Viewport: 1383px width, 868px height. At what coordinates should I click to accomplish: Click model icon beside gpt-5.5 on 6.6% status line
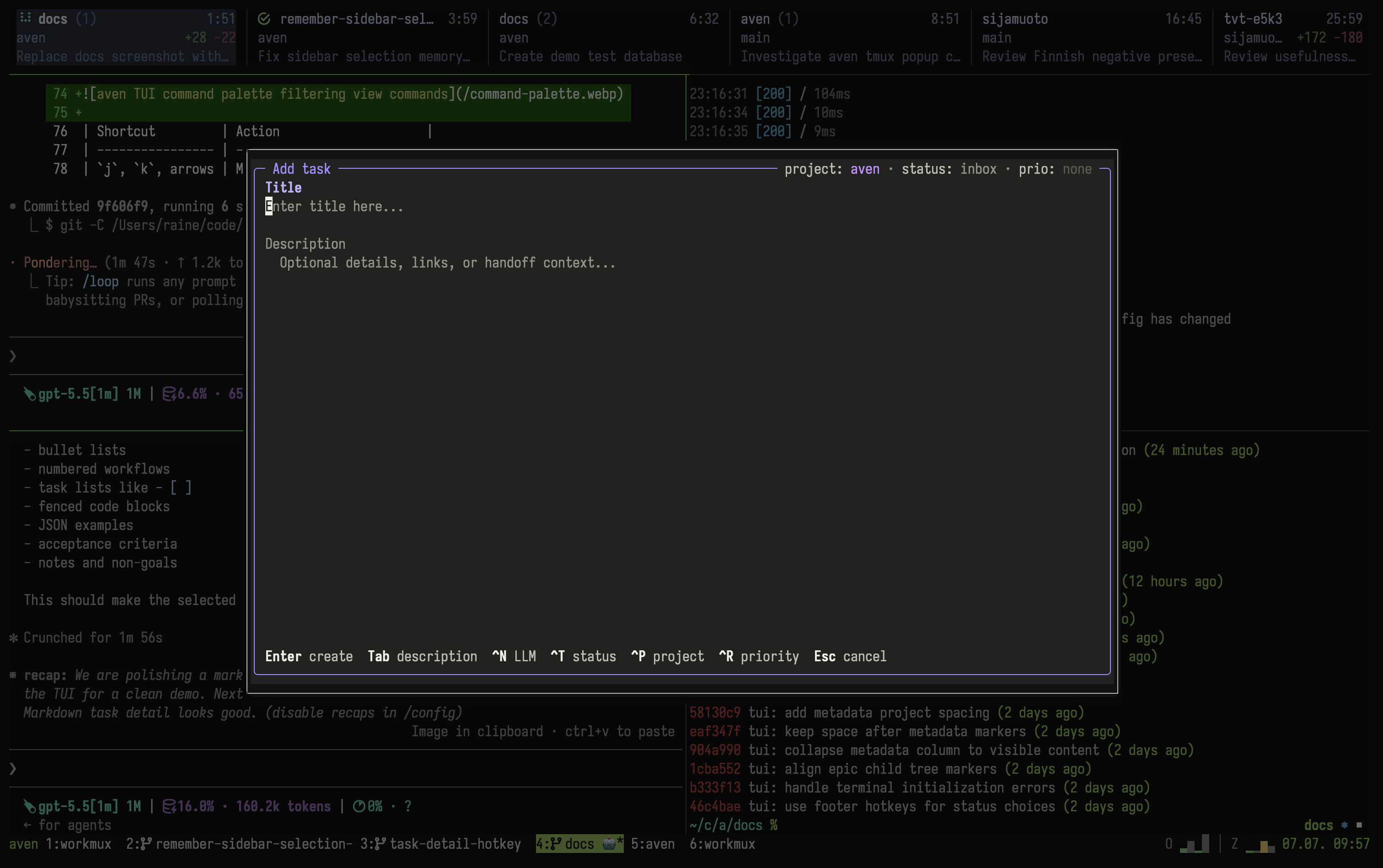30,394
